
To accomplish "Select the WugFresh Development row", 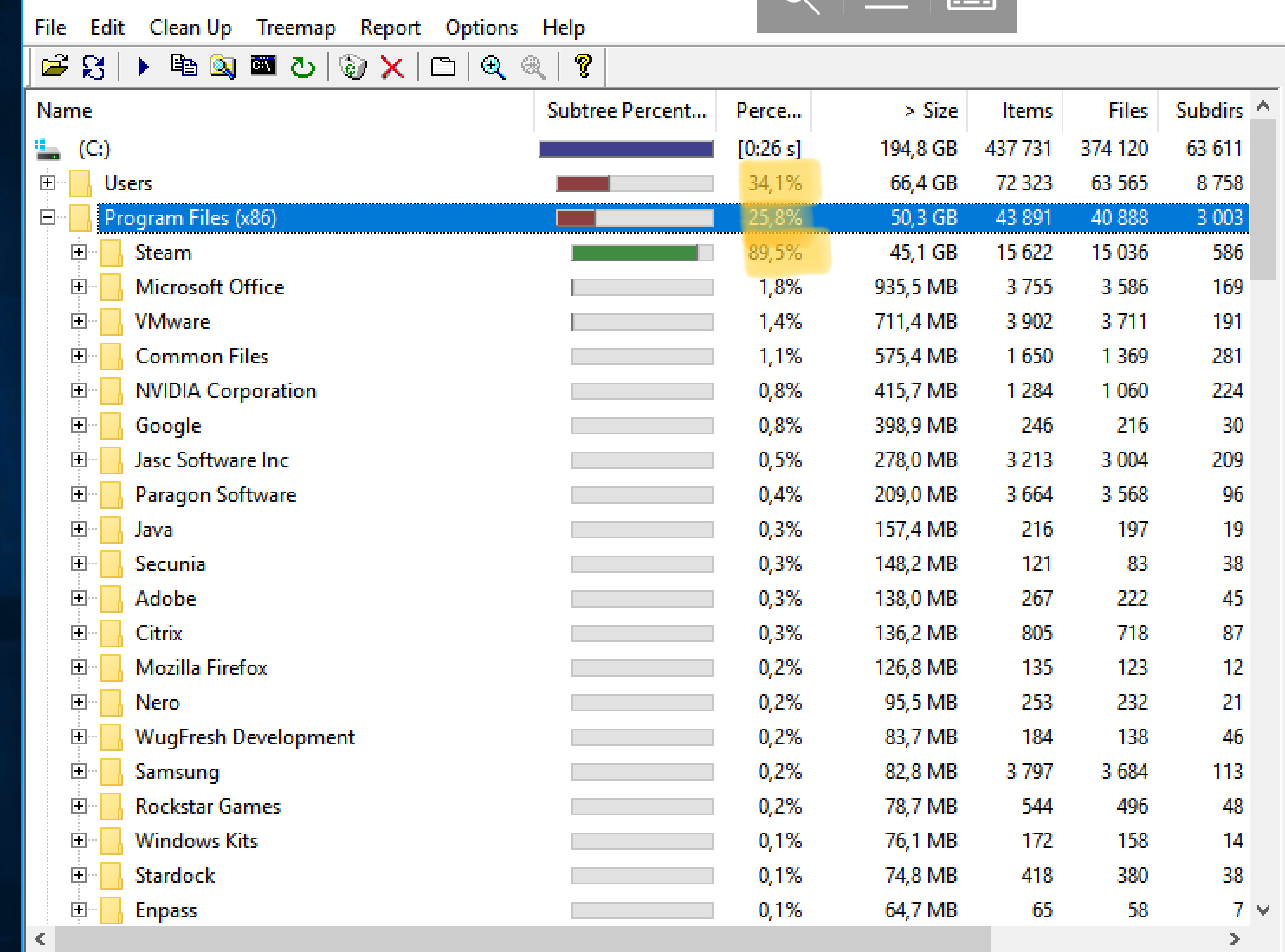I will coord(638,737).
